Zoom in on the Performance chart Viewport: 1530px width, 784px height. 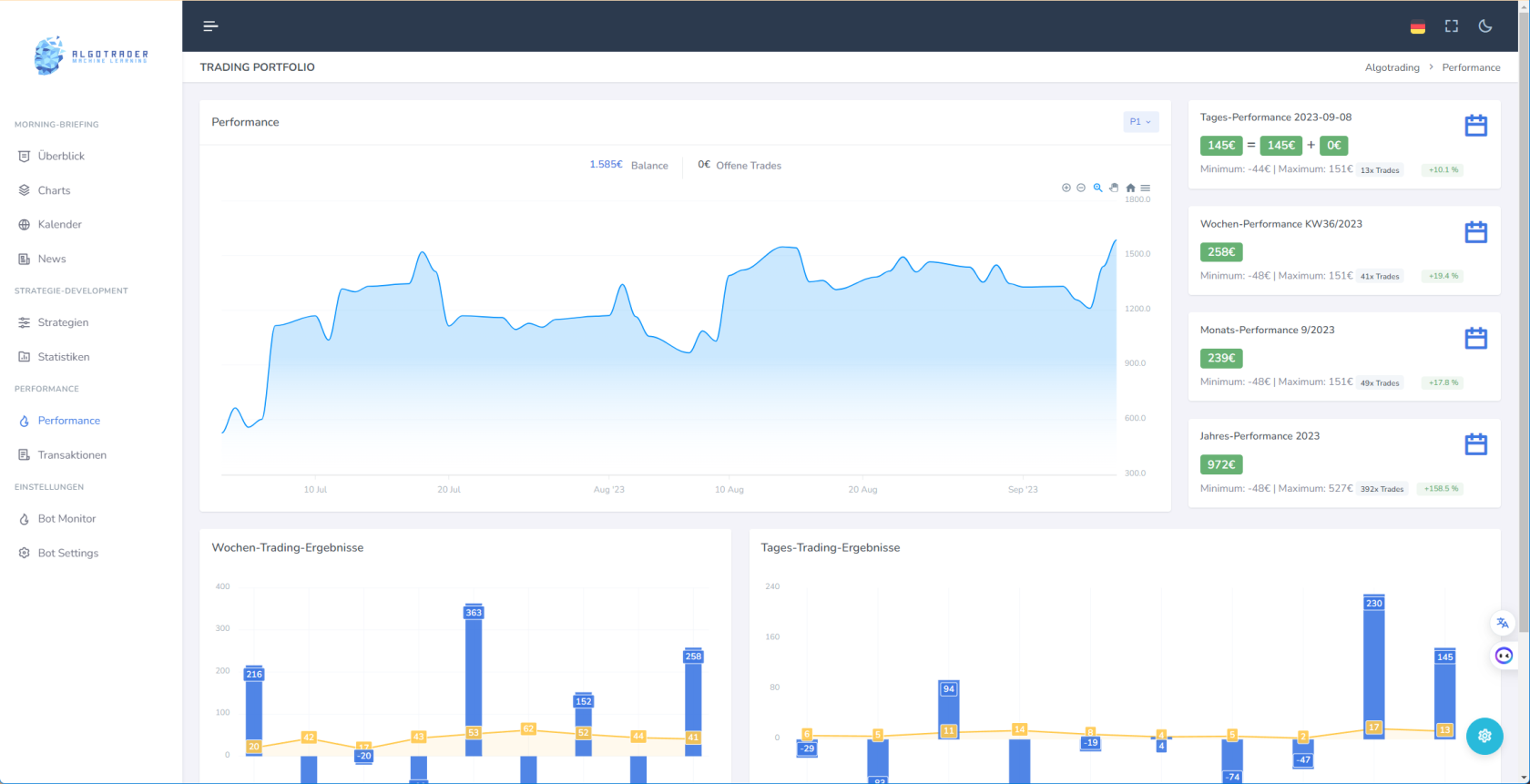(1066, 188)
